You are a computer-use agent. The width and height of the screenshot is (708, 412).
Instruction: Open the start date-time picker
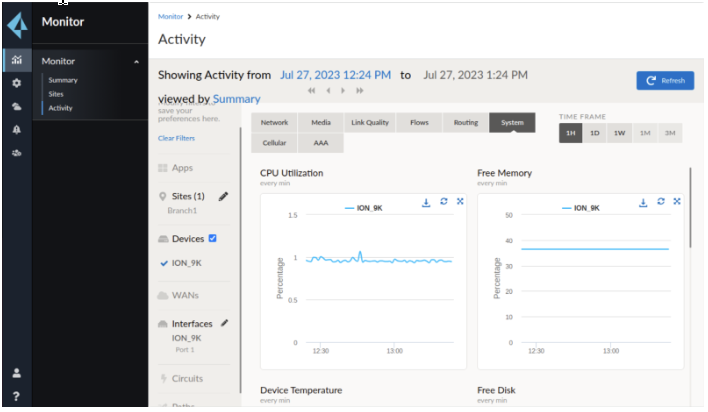[335, 75]
